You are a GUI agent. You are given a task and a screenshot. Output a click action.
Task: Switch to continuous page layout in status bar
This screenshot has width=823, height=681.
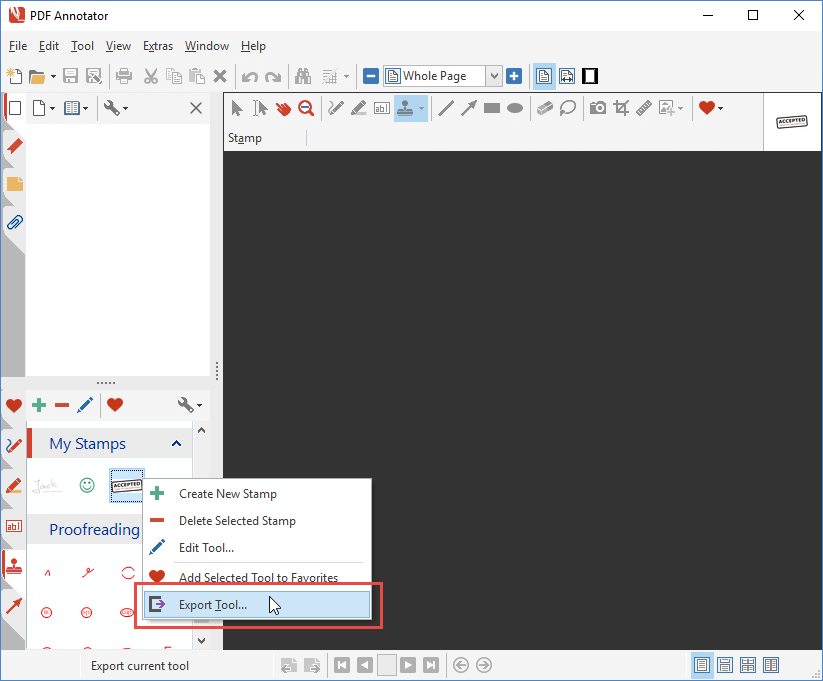tap(725, 666)
